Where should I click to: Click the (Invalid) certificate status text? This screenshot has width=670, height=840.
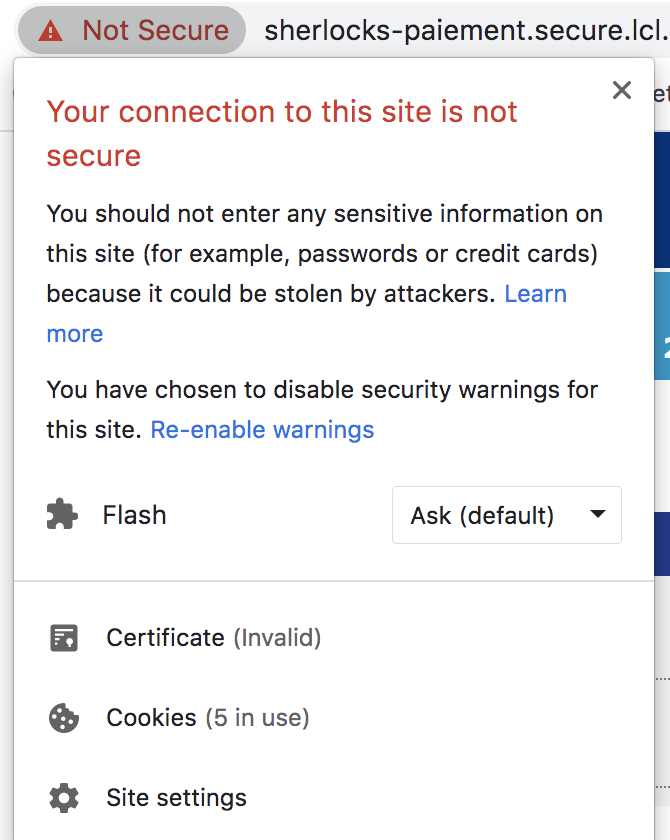tap(277, 638)
